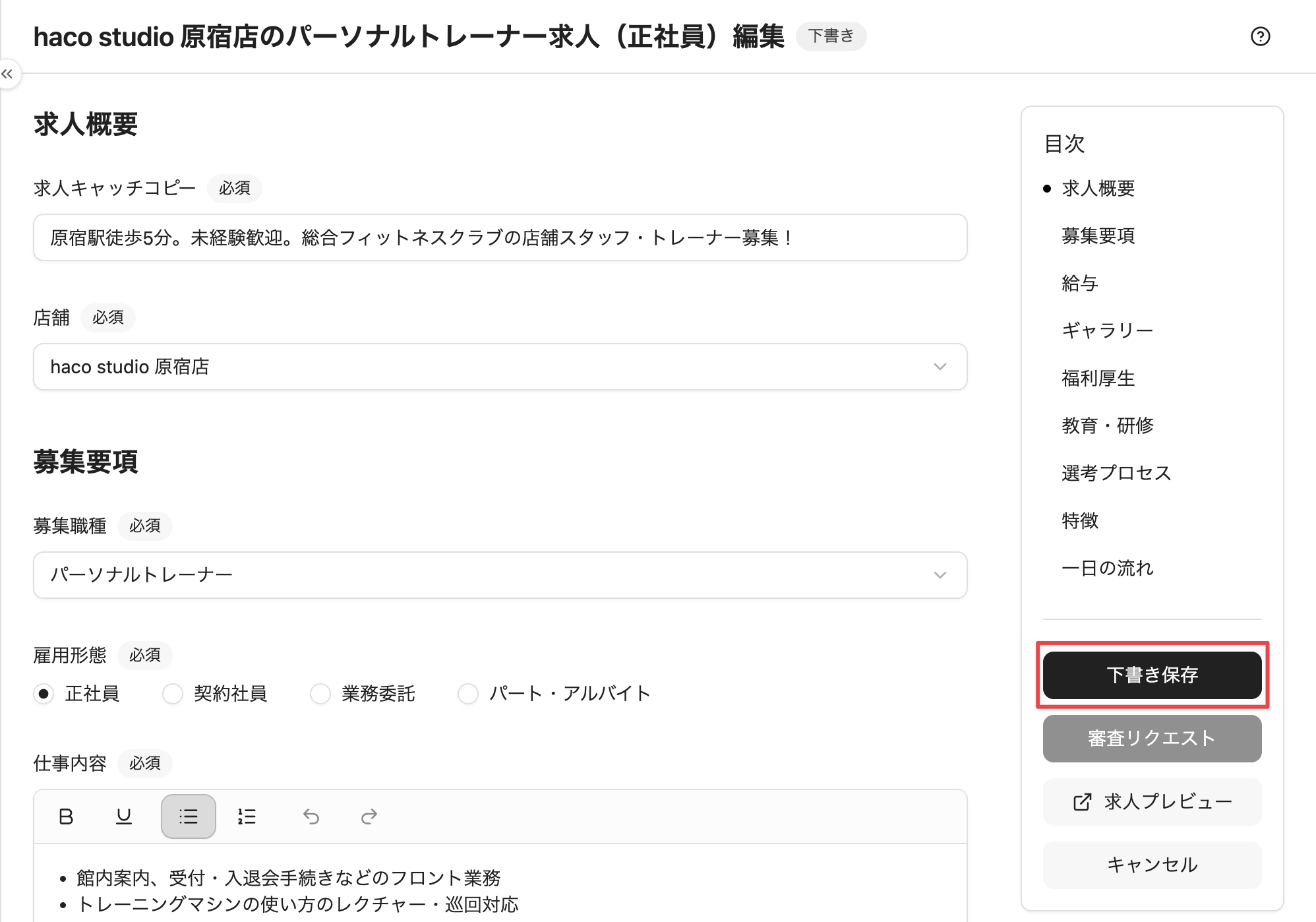This screenshot has width=1316, height=922.
Task: Toggle the bulleted list button
Action: point(189,816)
